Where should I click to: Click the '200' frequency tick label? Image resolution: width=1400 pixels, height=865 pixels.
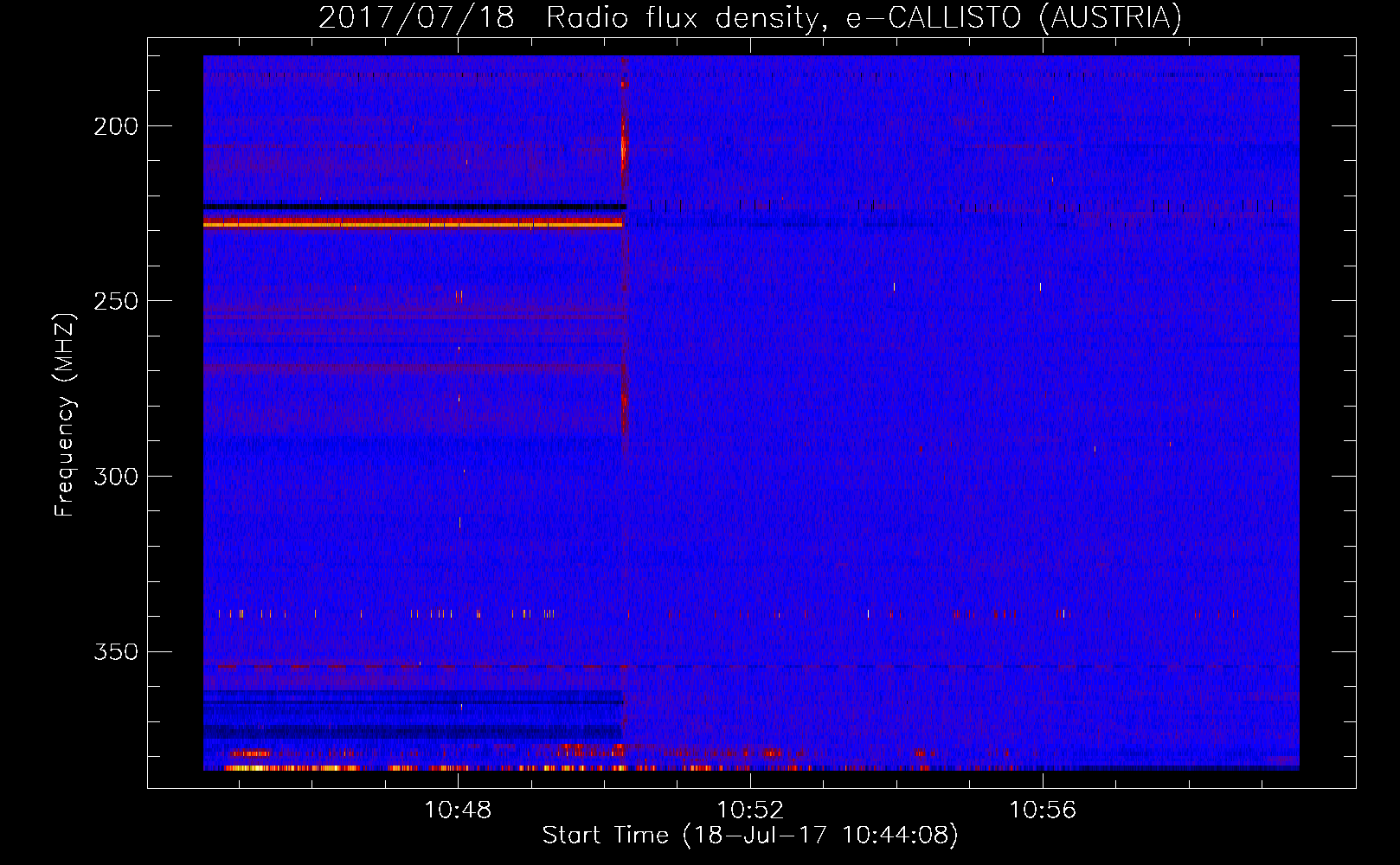pyautogui.click(x=116, y=127)
